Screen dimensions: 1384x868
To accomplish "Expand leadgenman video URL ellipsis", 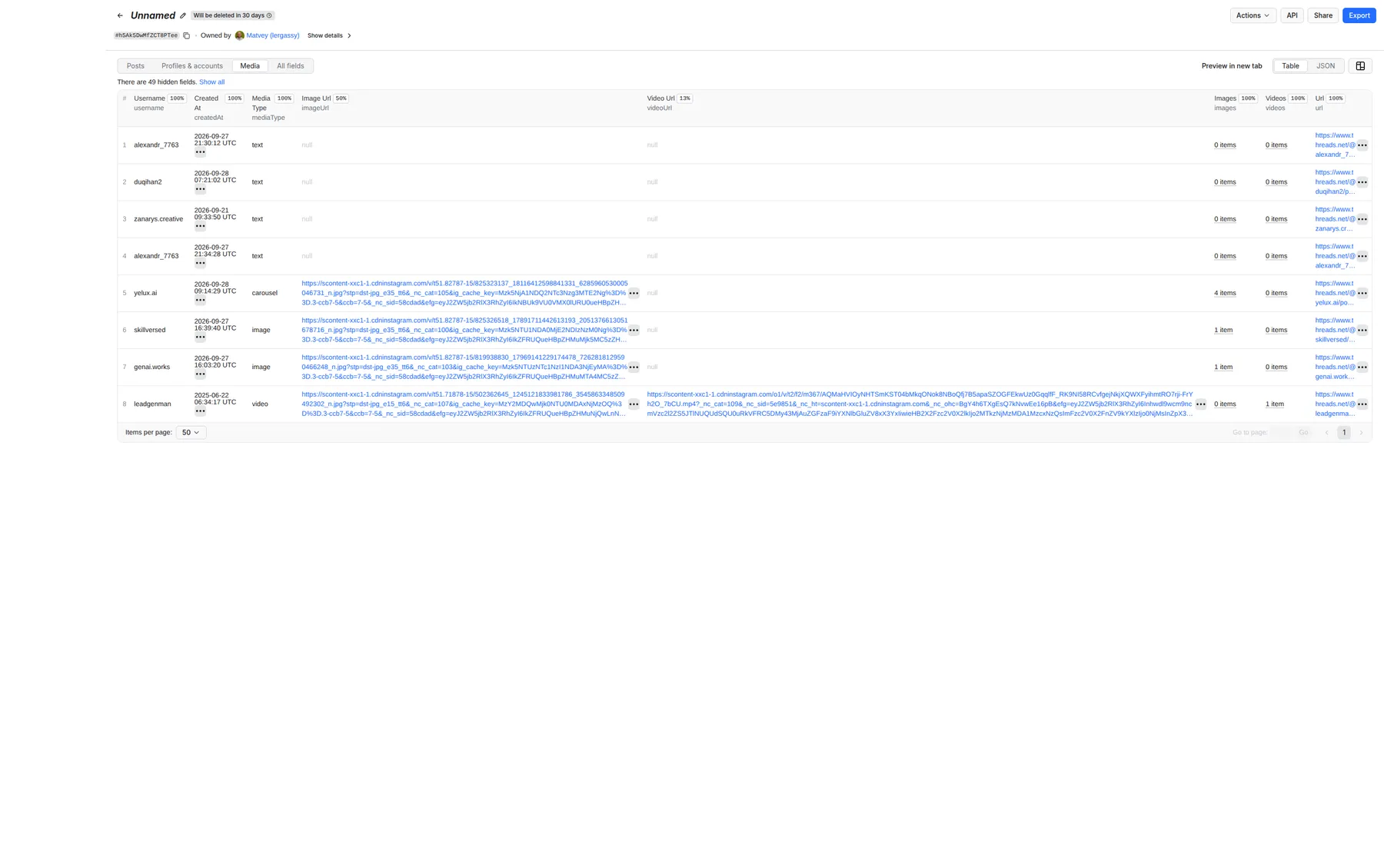I will click(x=1200, y=404).
